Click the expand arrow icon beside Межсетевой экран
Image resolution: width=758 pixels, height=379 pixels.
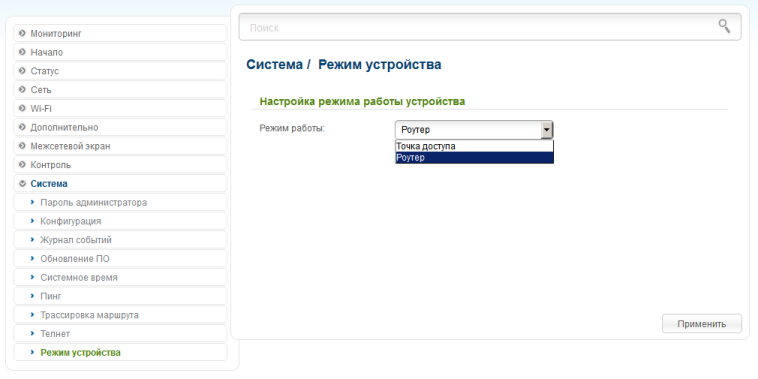(x=22, y=146)
